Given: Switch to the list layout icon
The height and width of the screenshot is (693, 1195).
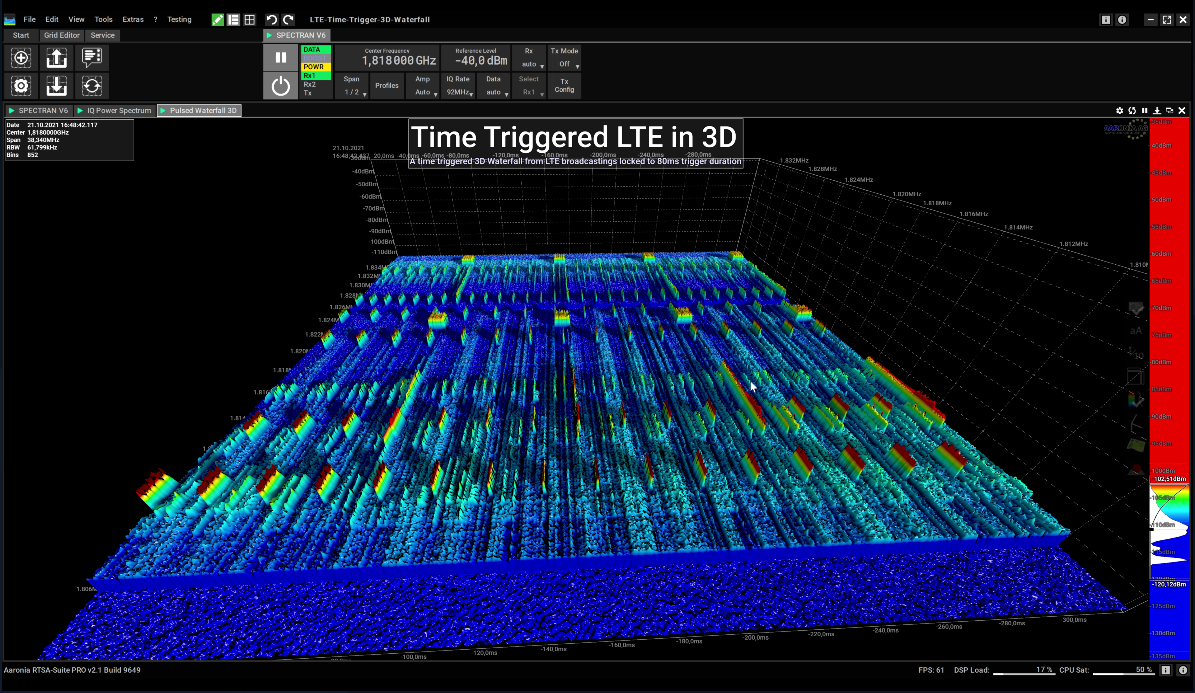Looking at the screenshot, I should (233, 20).
